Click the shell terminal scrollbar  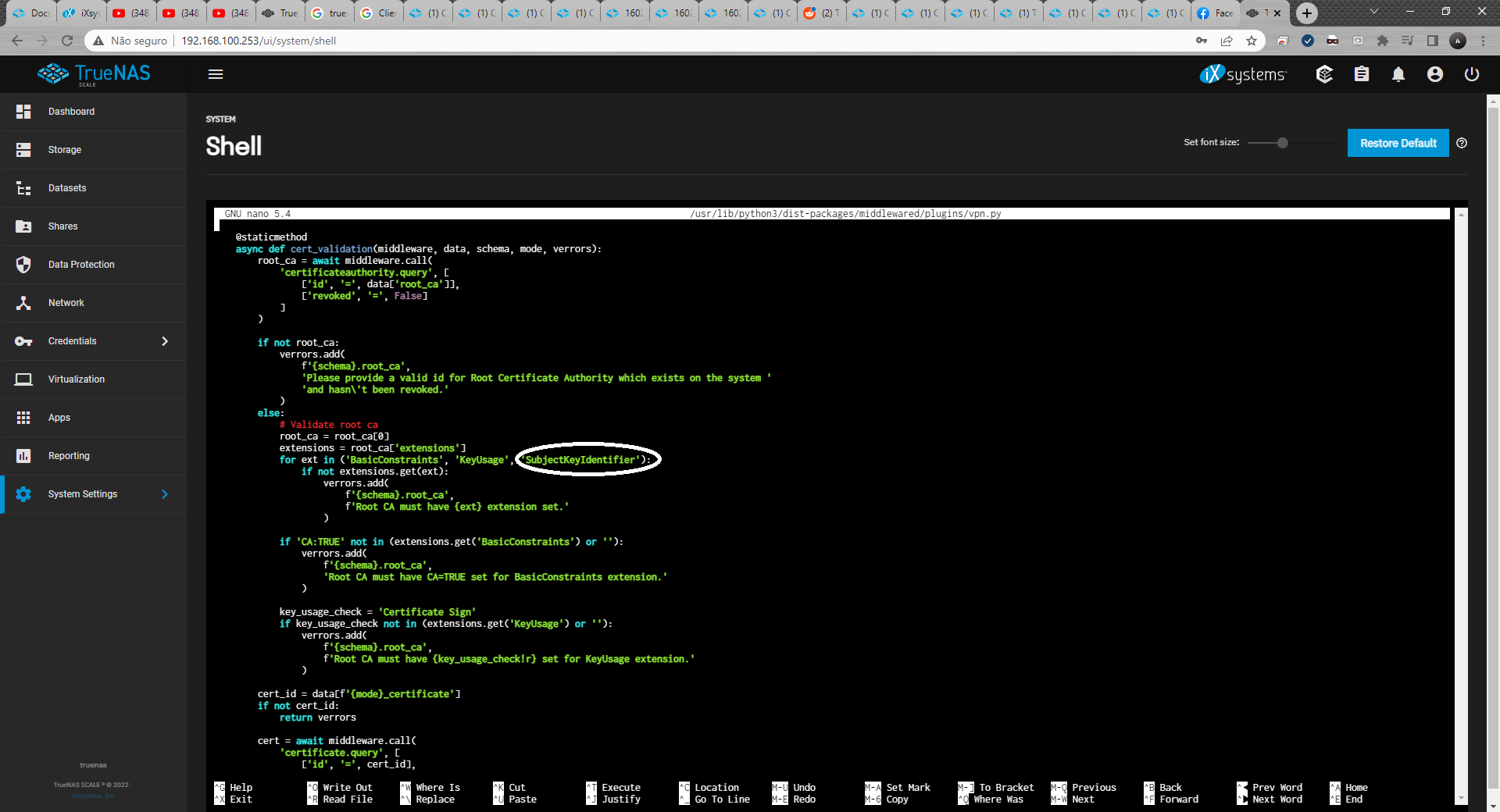[1461, 506]
